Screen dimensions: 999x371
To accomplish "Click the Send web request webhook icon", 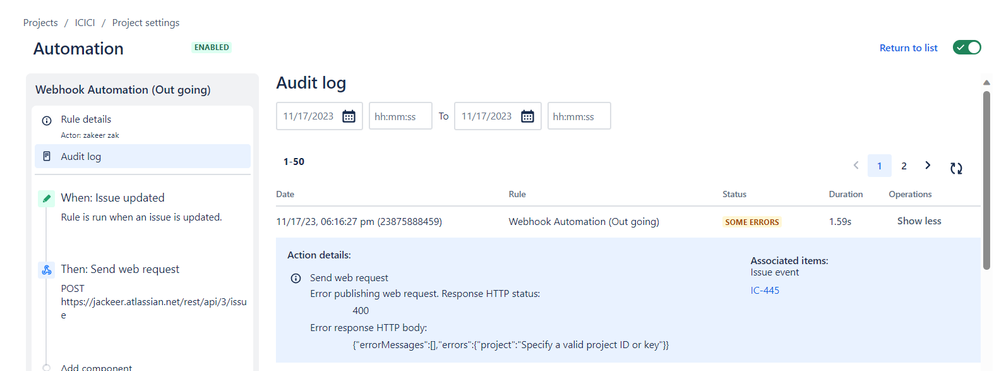I will pos(47,270).
